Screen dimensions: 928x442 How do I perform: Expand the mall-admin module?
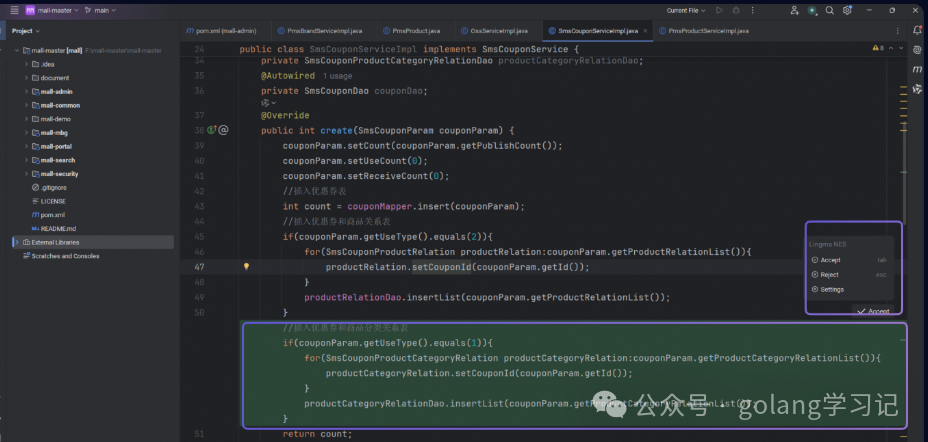[x=27, y=92]
